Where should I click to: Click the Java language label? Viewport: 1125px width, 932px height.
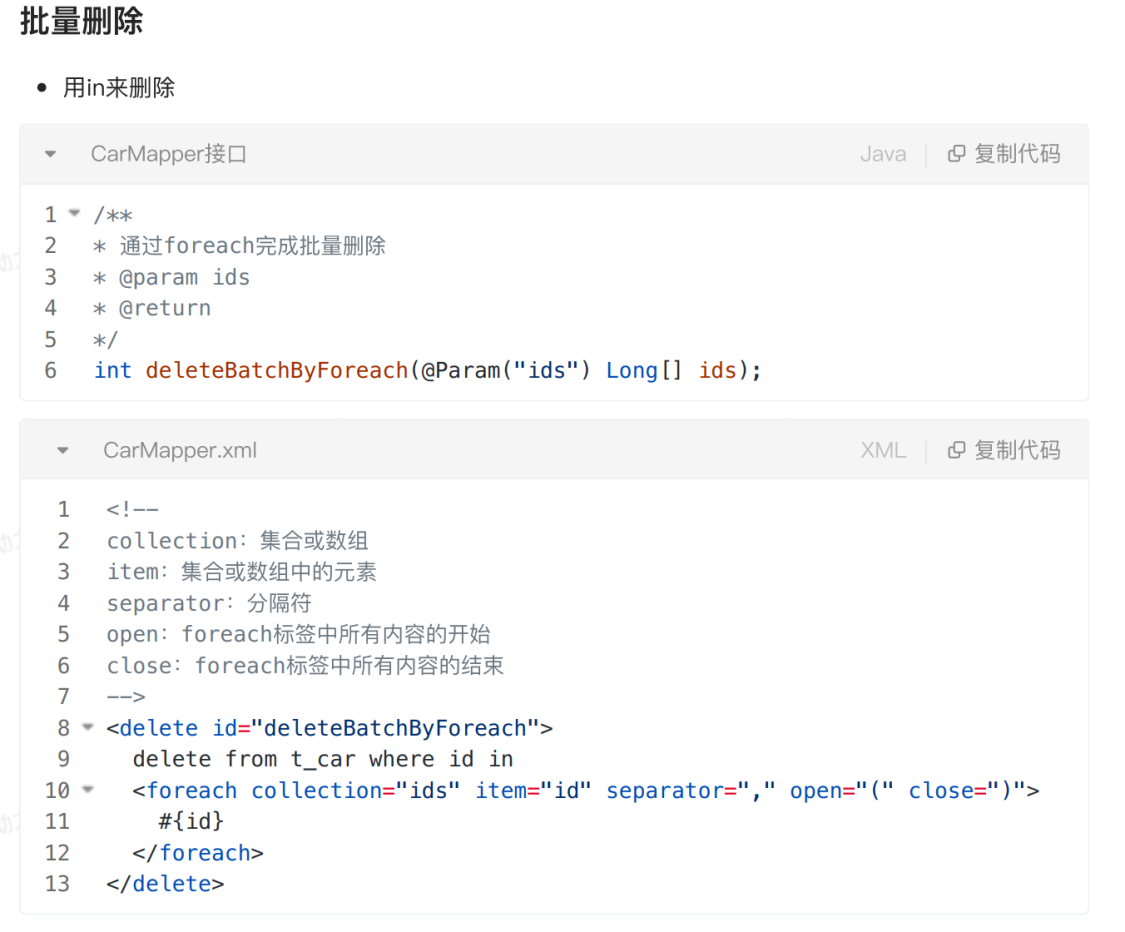pyautogui.click(x=883, y=154)
